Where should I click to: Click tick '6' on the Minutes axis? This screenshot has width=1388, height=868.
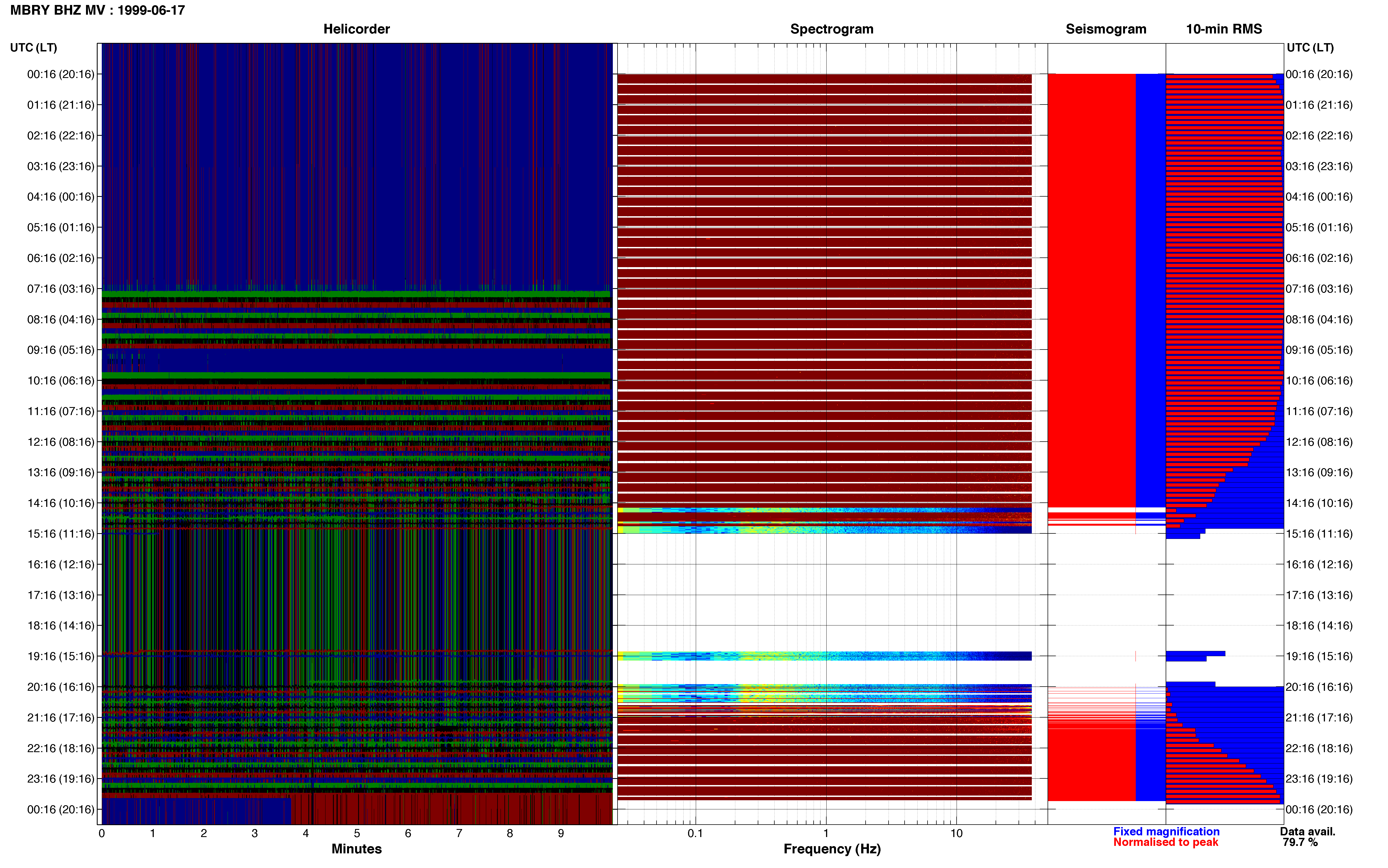(408, 833)
